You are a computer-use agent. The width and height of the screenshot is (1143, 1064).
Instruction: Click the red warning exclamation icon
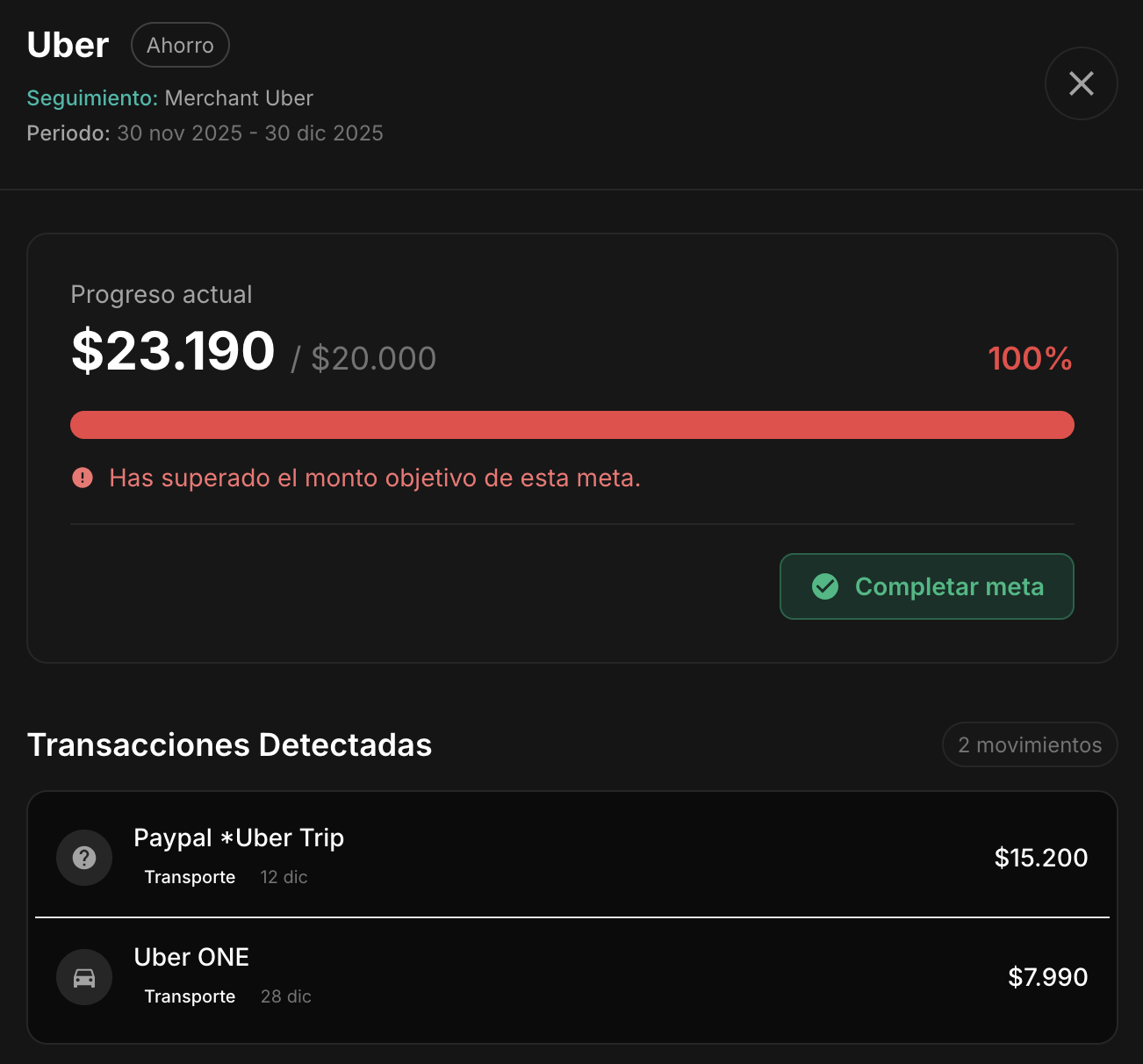click(83, 478)
